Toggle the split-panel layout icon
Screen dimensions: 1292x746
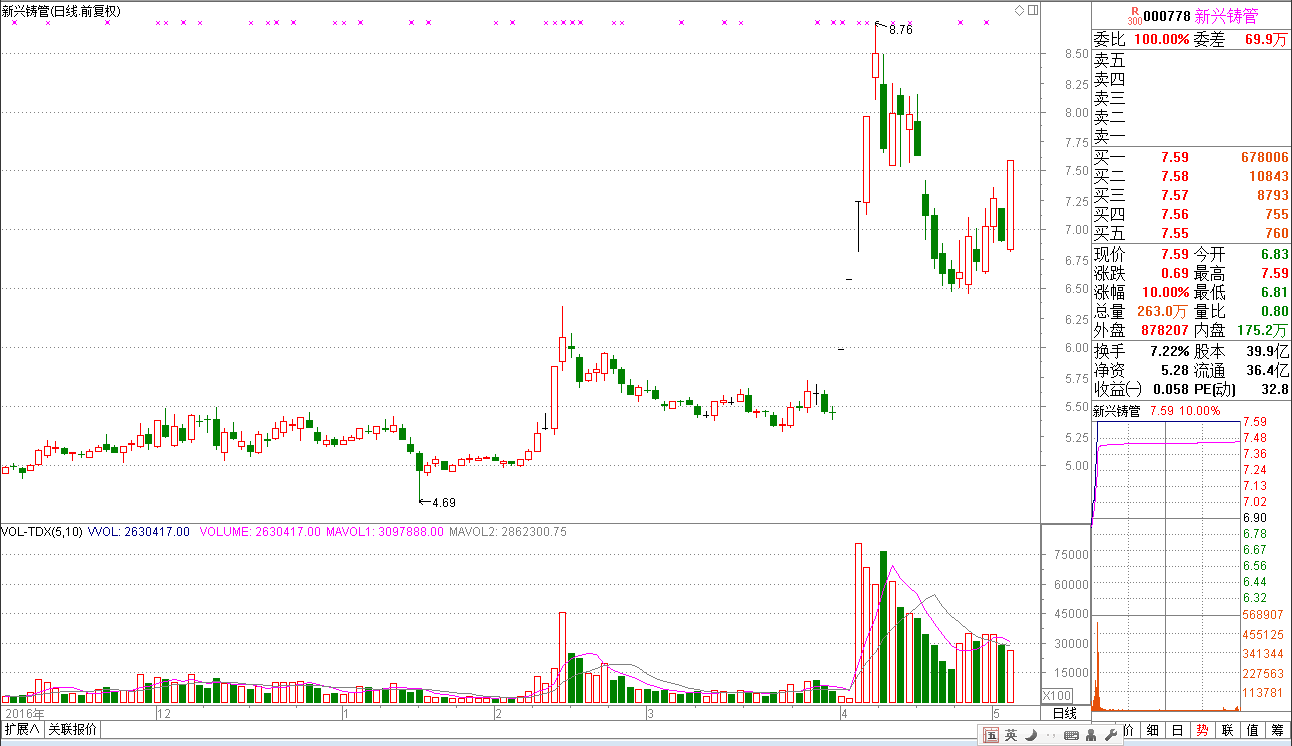tap(1033, 10)
